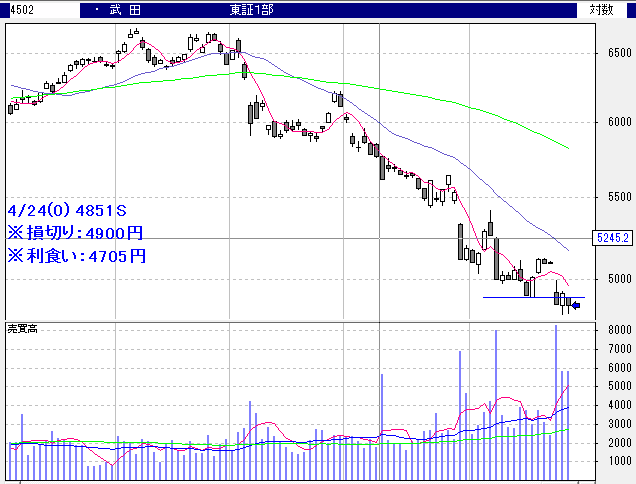This screenshot has width=636, height=484.
Task: Select the horizontal blue support line near 4900
Action: 520,297
